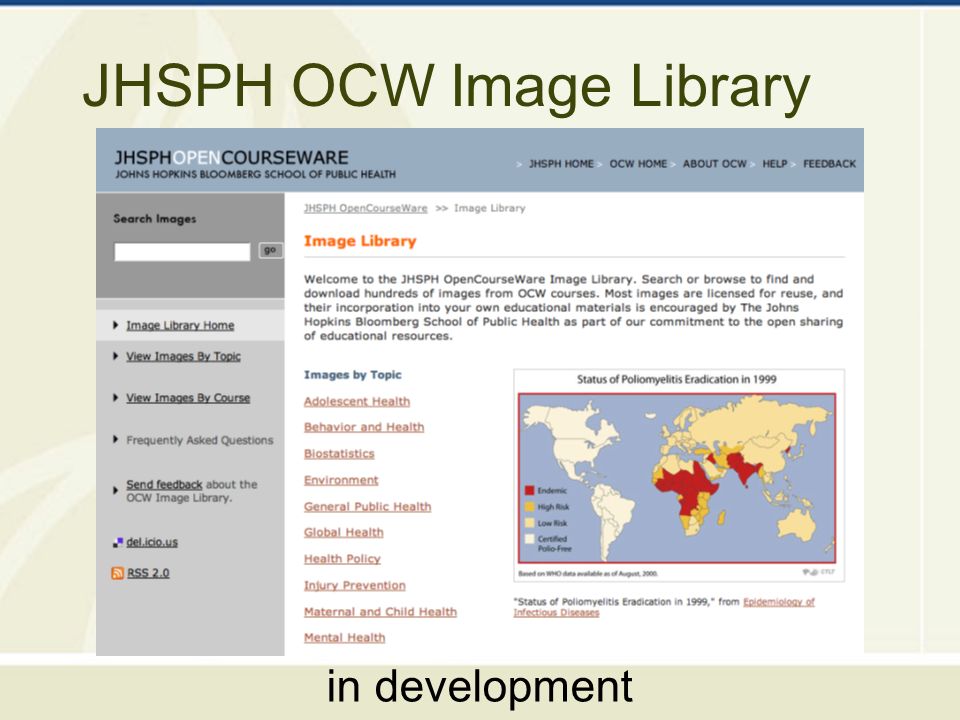Click the map title Status of Poliomyelitis Eradication

pos(677,379)
